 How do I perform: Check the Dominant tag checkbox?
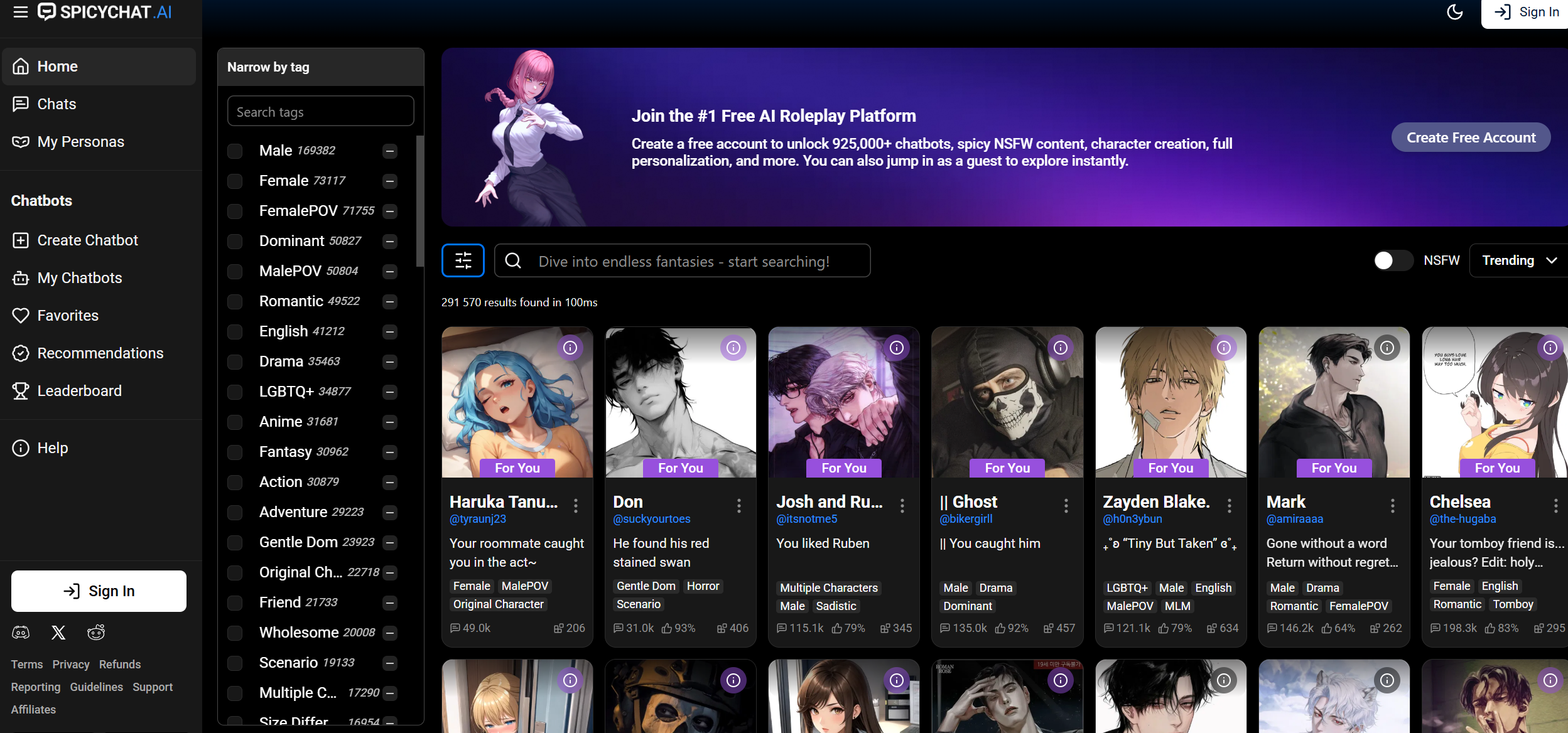click(235, 242)
